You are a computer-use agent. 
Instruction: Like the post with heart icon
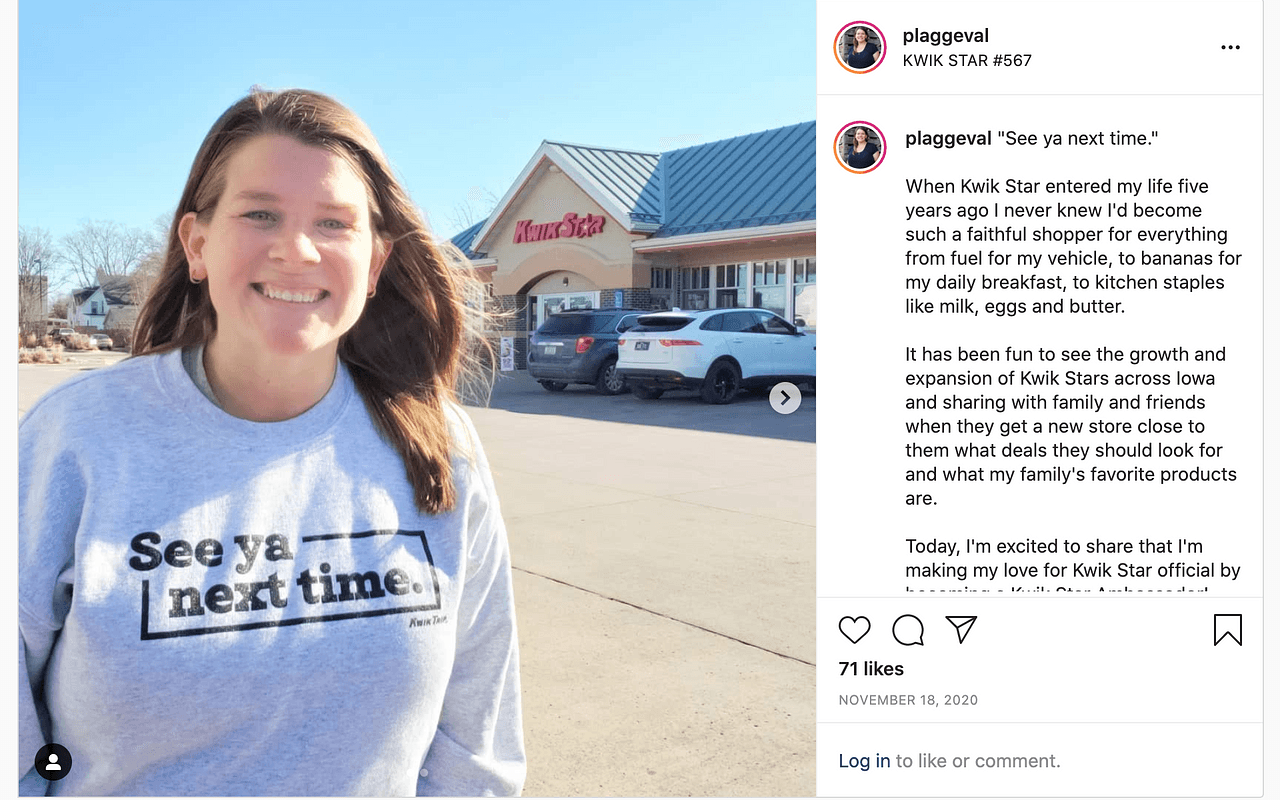pyautogui.click(x=854, y=630)
